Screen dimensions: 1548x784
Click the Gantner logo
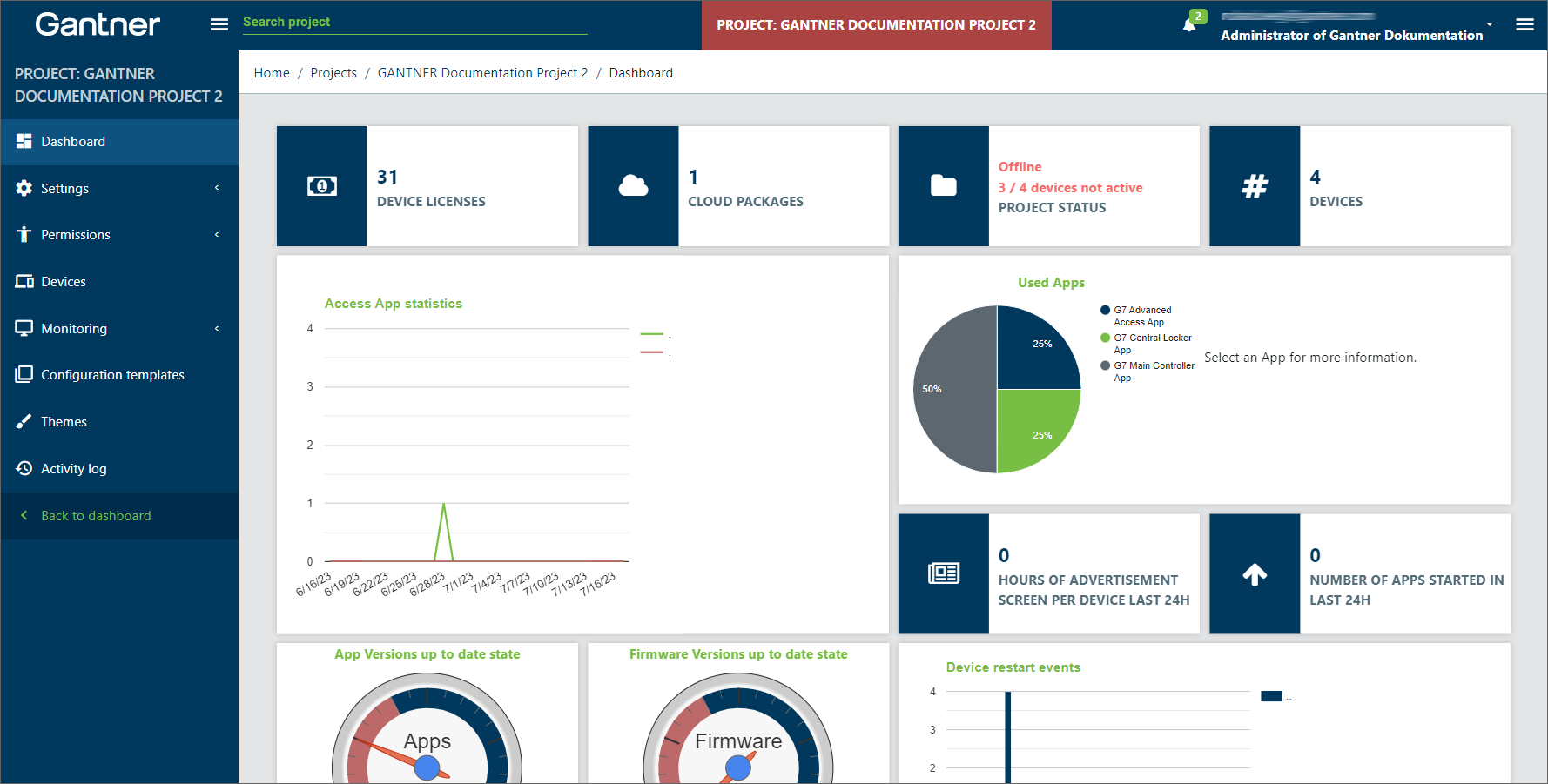tap(98, 24)
